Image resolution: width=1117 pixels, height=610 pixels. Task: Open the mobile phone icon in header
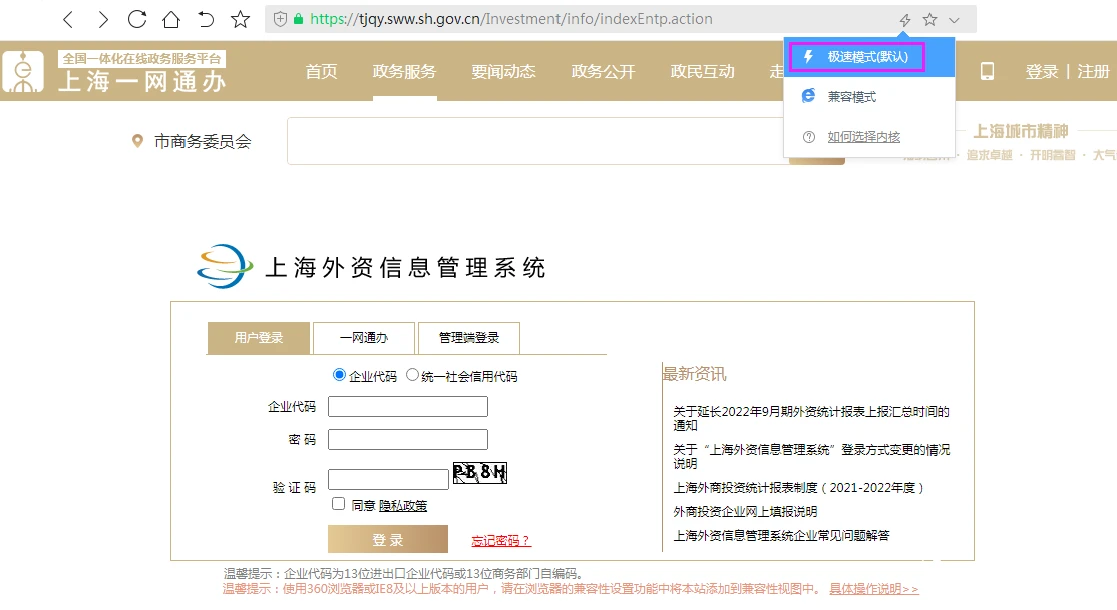[987, 71]
